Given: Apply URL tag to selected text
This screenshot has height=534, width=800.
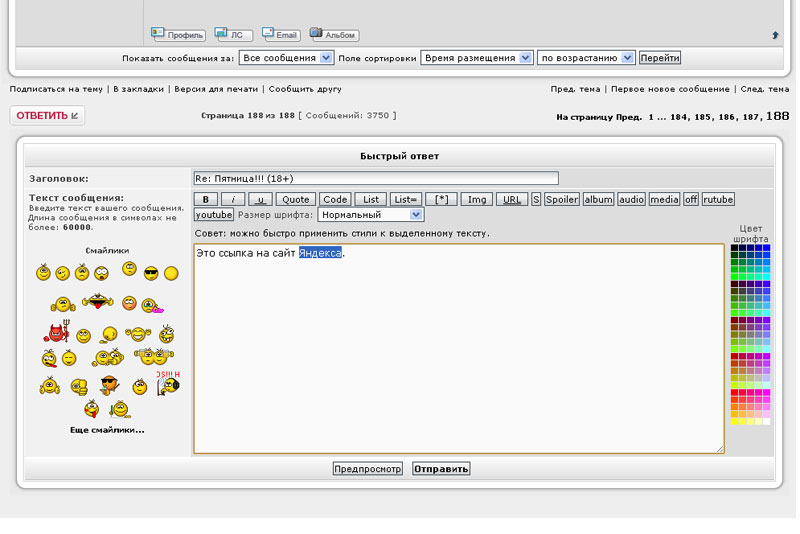Looking at the screenshot, I should tap(511, 199).
